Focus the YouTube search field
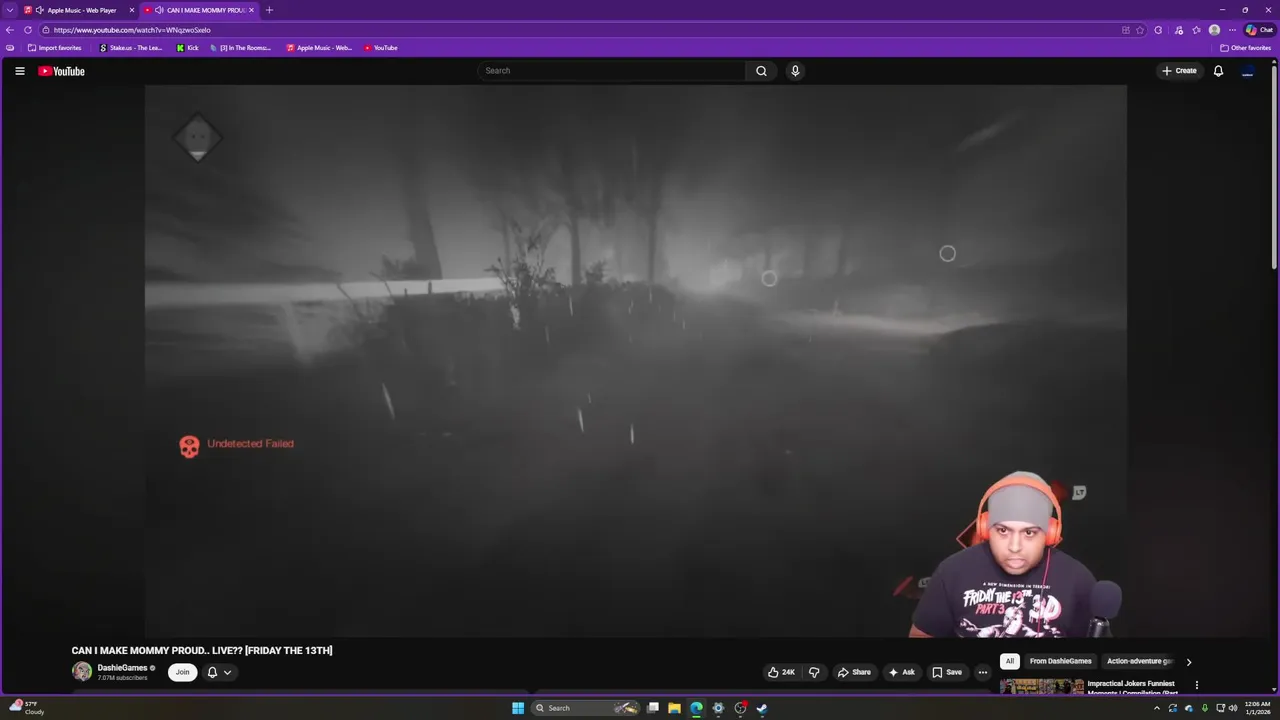 [x=611, y=71]
